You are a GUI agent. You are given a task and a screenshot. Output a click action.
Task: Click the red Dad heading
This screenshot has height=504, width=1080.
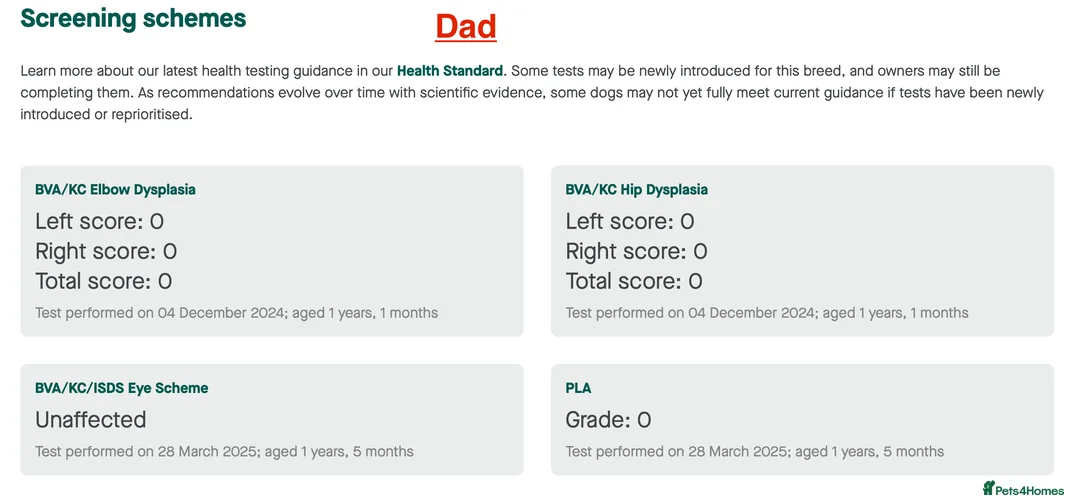(465, 26)
